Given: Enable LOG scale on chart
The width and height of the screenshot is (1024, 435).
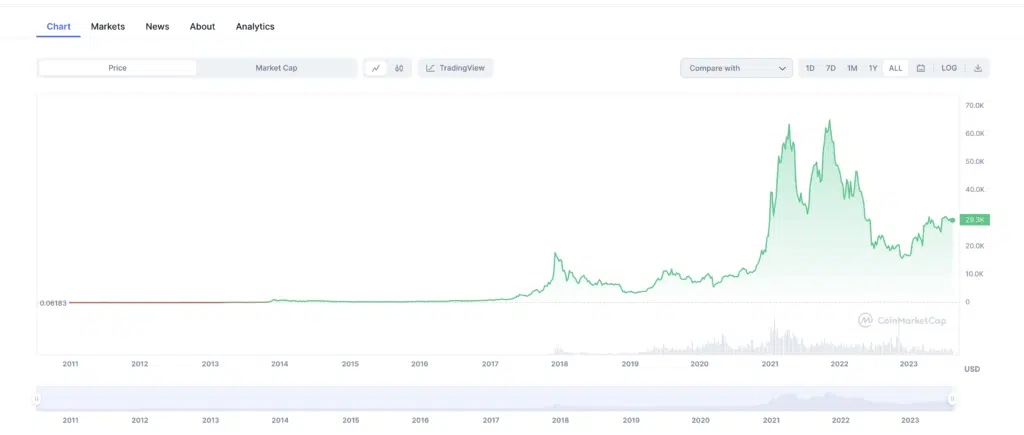Looking at the screenshot, I should [949, 68].
